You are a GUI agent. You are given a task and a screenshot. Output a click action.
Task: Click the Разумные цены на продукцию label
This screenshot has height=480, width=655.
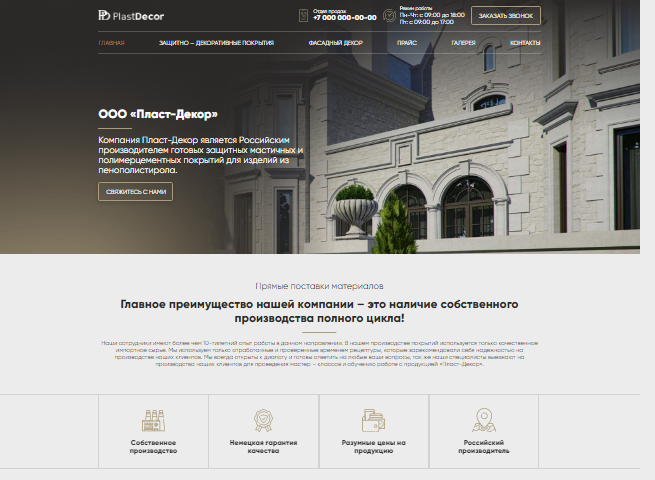tap(373, 447)
